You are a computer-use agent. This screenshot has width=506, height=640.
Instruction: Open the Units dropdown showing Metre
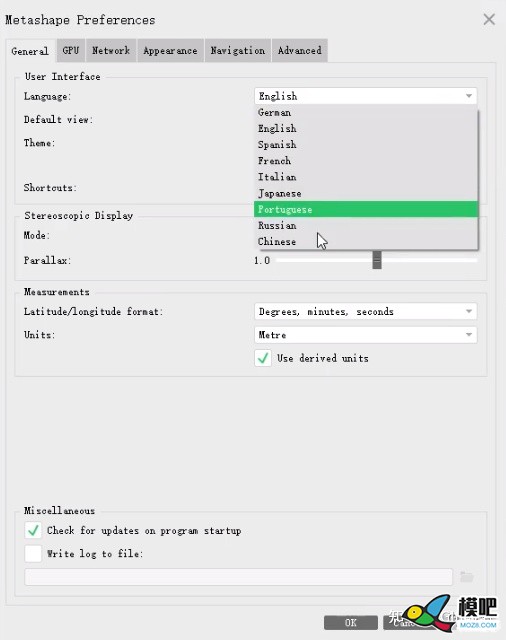(365, 335)
